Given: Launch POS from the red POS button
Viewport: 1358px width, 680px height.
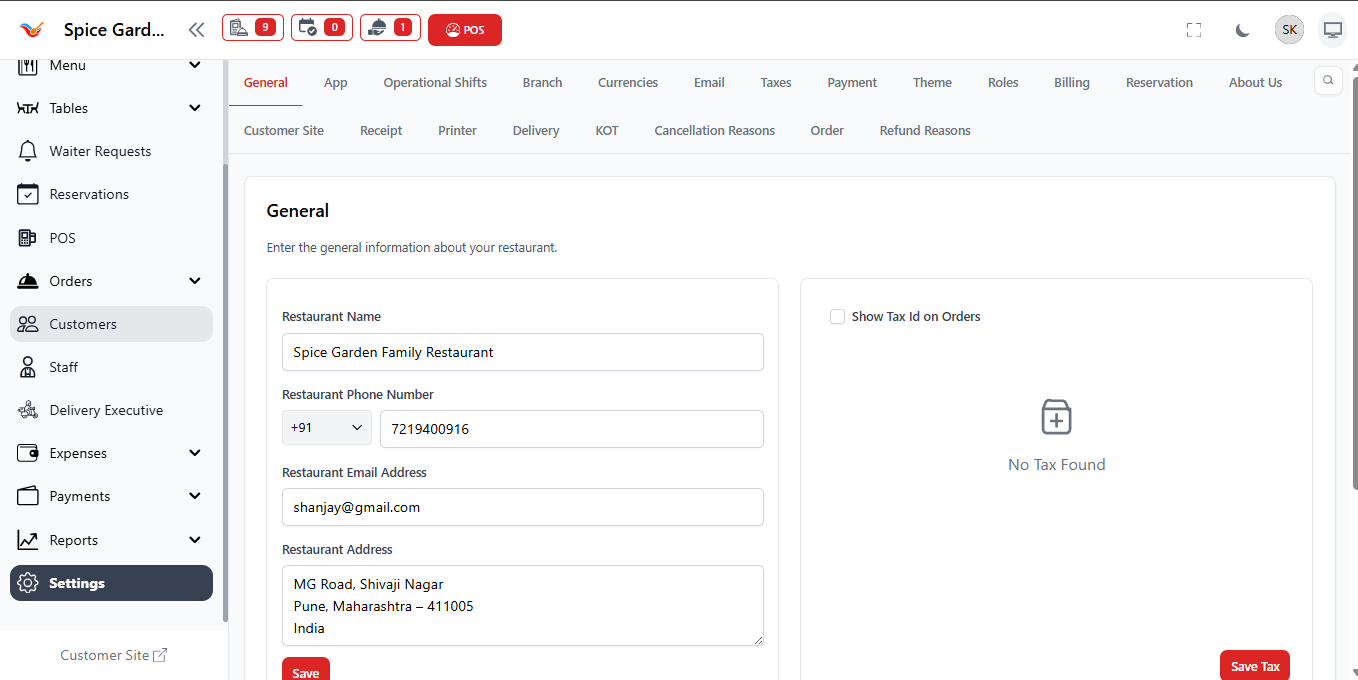Looking at the screenshot, I should (x=464, y=30).
